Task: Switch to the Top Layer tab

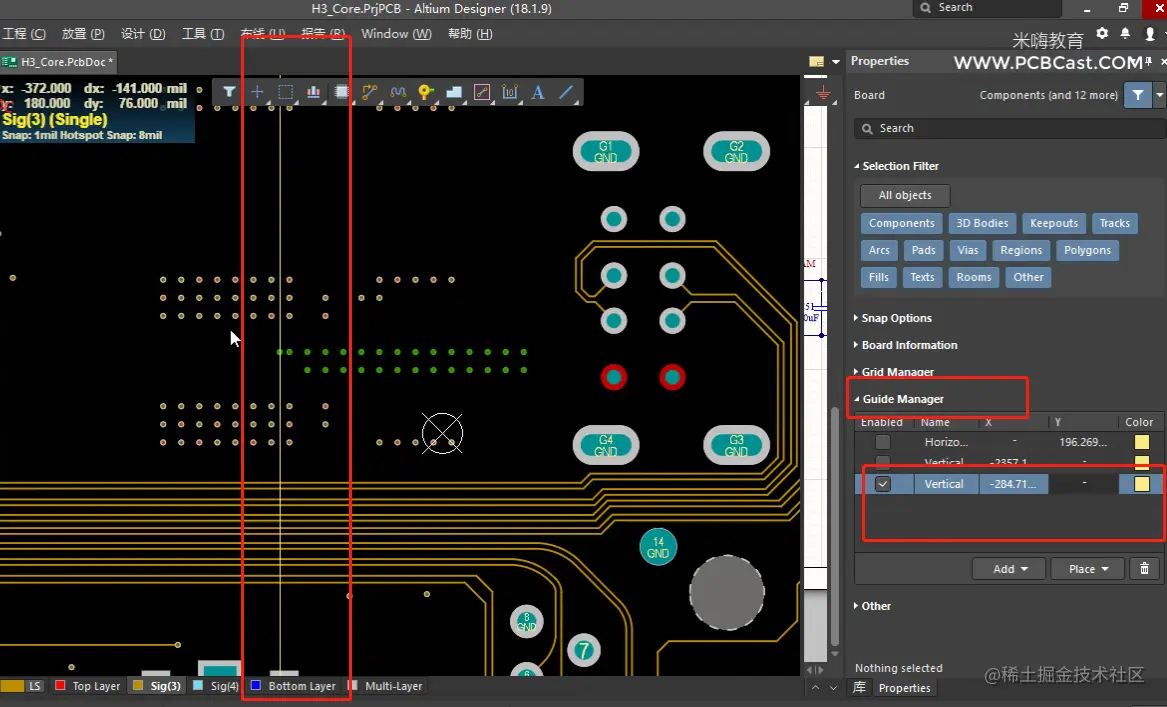Action: tap(88, 686)
